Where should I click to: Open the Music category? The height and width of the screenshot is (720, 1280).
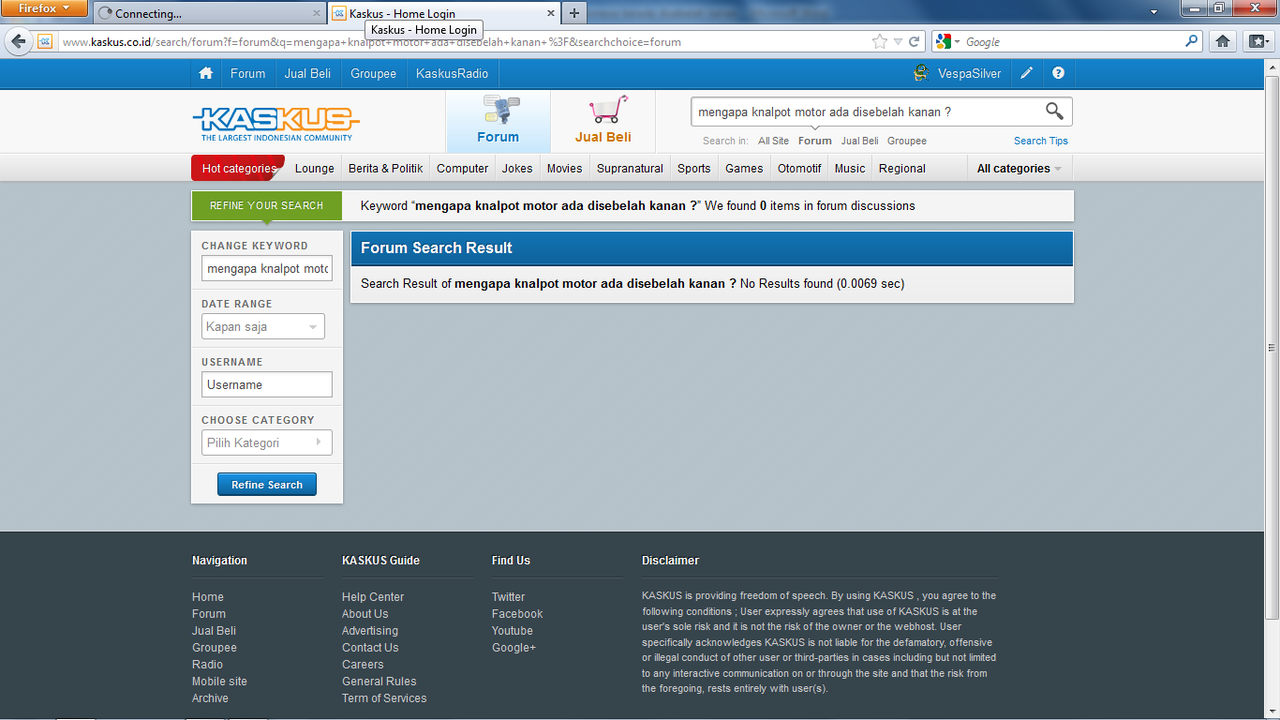click(850, 168)
